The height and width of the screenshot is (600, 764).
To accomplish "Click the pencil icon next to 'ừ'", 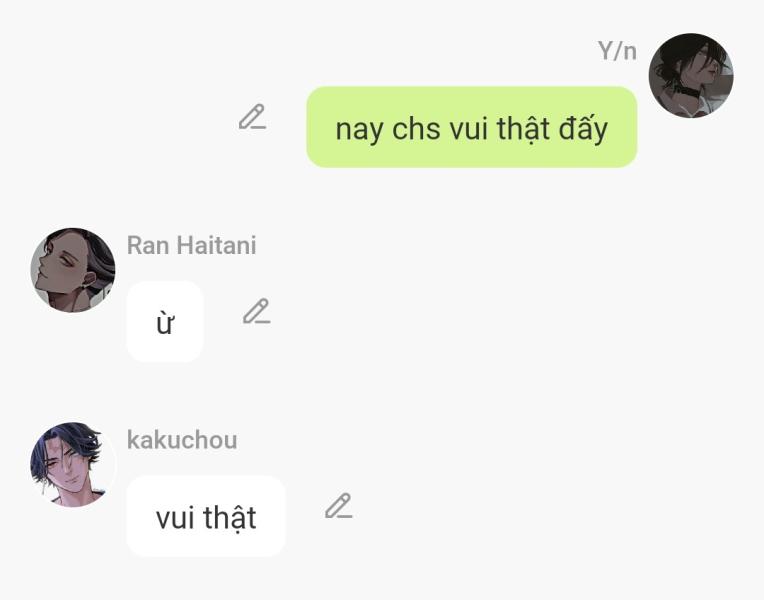I will coord(257,311).
